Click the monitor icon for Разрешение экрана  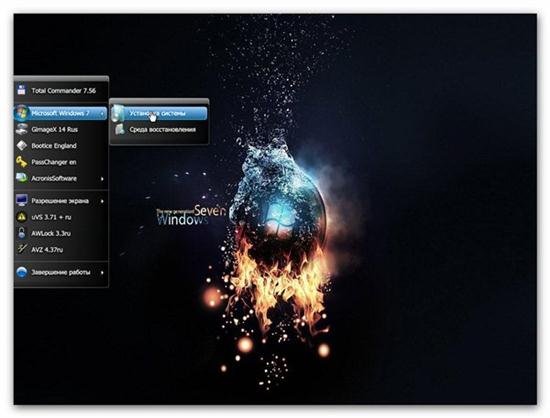[22, 201]
